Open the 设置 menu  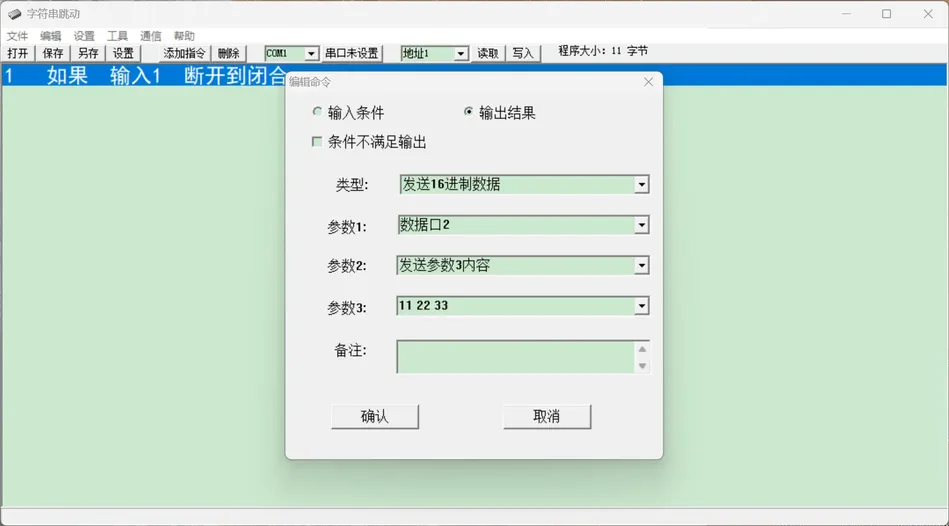point(84,36)
